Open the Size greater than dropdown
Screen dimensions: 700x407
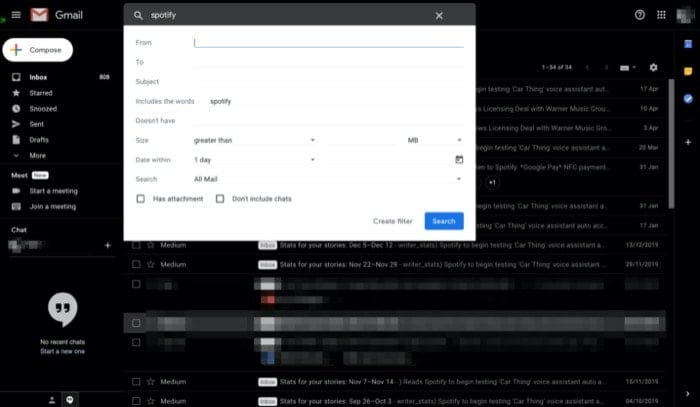tap(254, 140)
